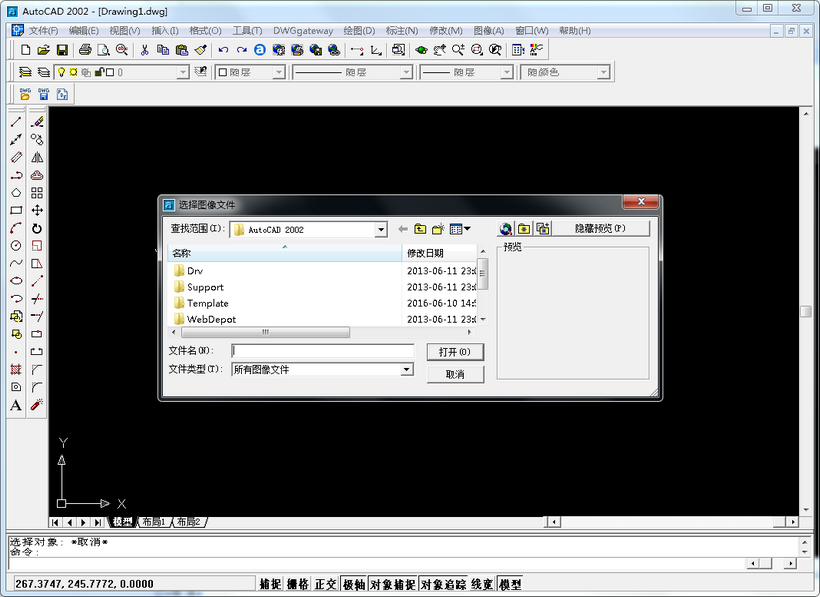
Task: Click the New drawing icon
Action: click(x=25, y=50)
